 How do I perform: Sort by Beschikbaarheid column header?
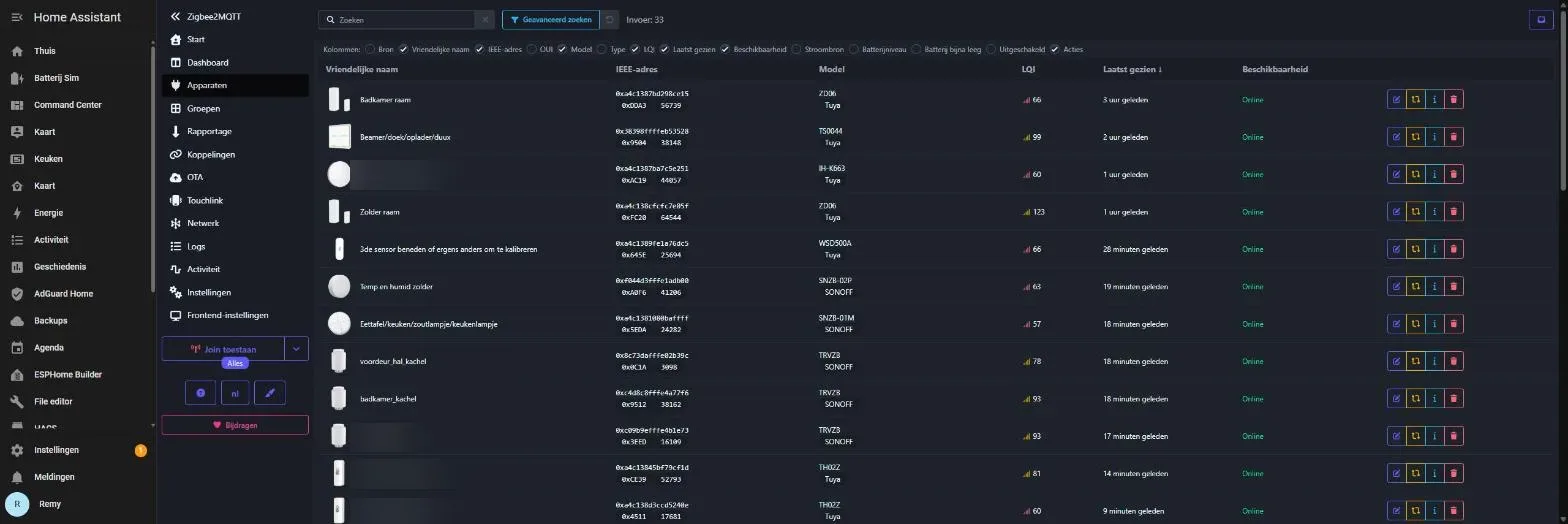coord(1275,70)
